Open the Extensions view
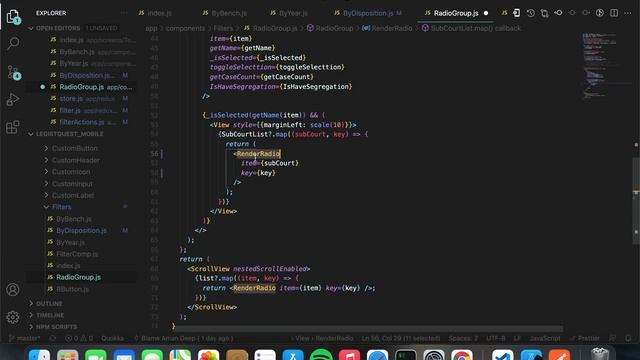Viewport: 640px width, 360px height. point(13,127)
